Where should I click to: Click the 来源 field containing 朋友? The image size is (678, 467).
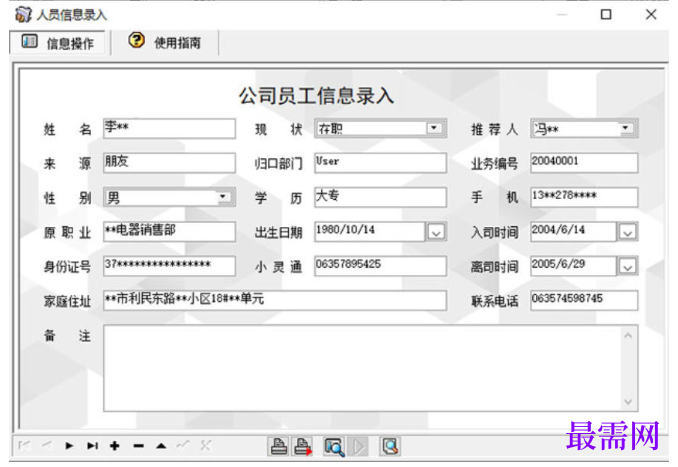(170, 163)
